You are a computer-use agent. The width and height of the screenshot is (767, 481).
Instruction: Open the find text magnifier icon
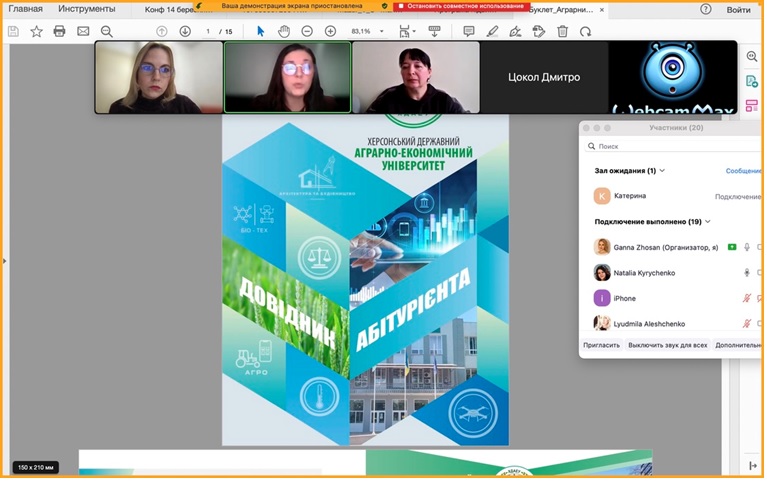point(107,32)
